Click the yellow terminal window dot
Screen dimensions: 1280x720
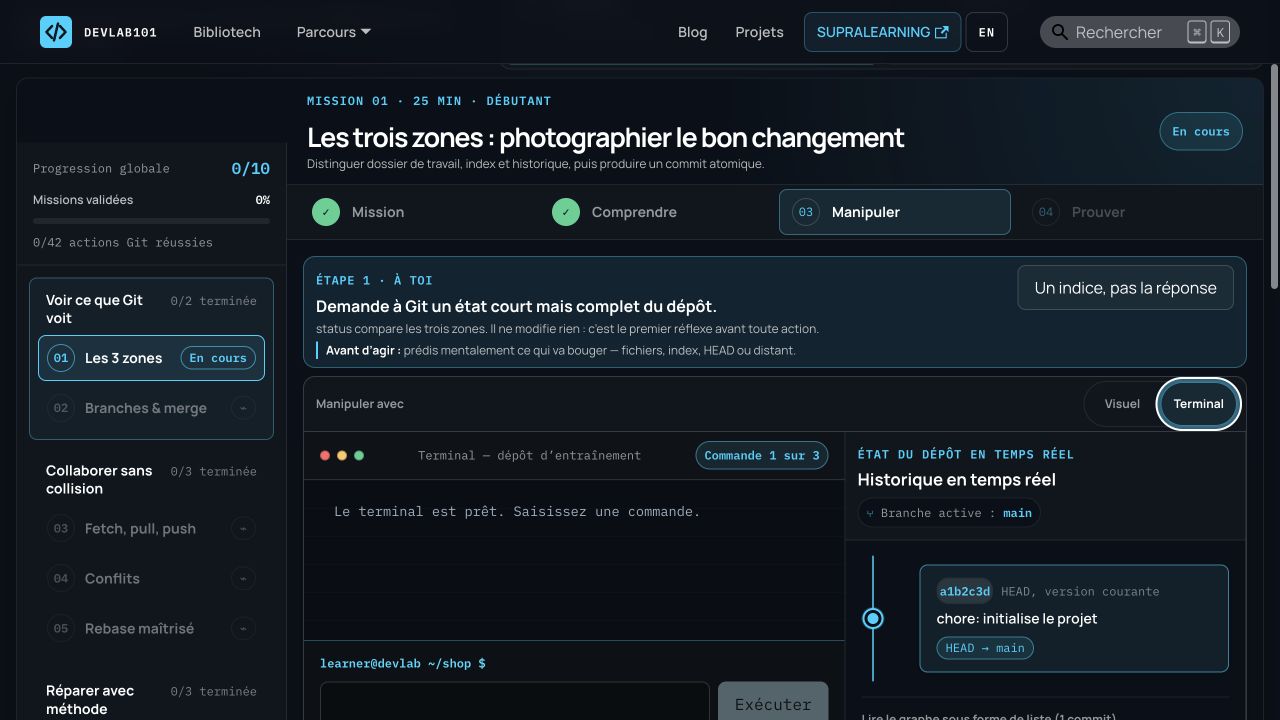click(342, 455)
